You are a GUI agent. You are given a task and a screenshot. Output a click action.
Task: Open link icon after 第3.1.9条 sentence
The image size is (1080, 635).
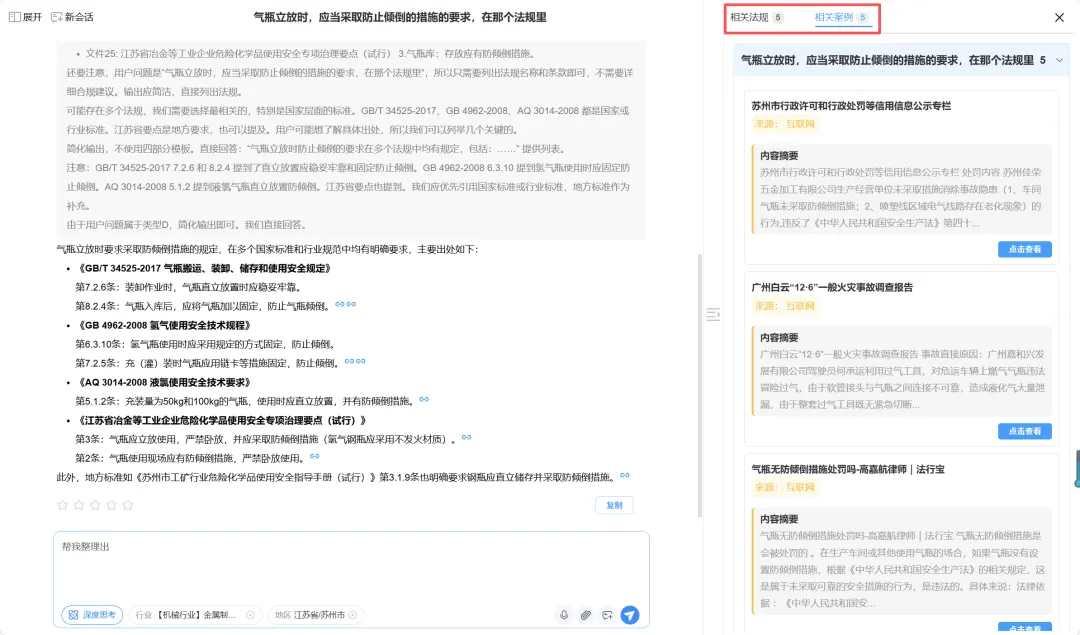625,476
